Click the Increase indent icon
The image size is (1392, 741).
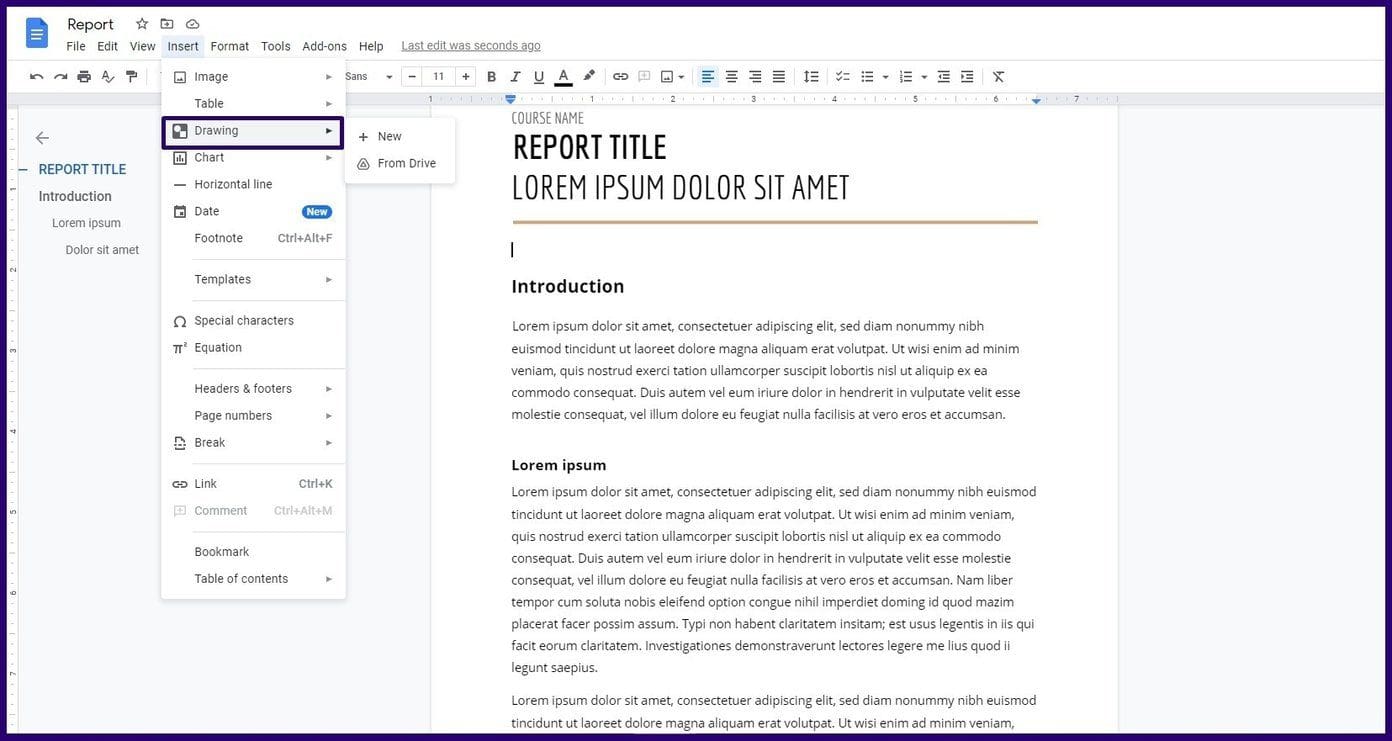point(967,77)
